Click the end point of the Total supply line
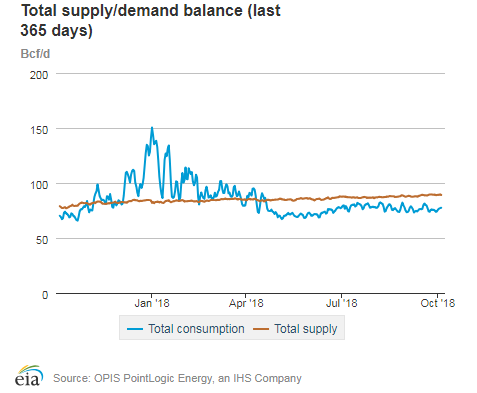 [x=441, y=195]
